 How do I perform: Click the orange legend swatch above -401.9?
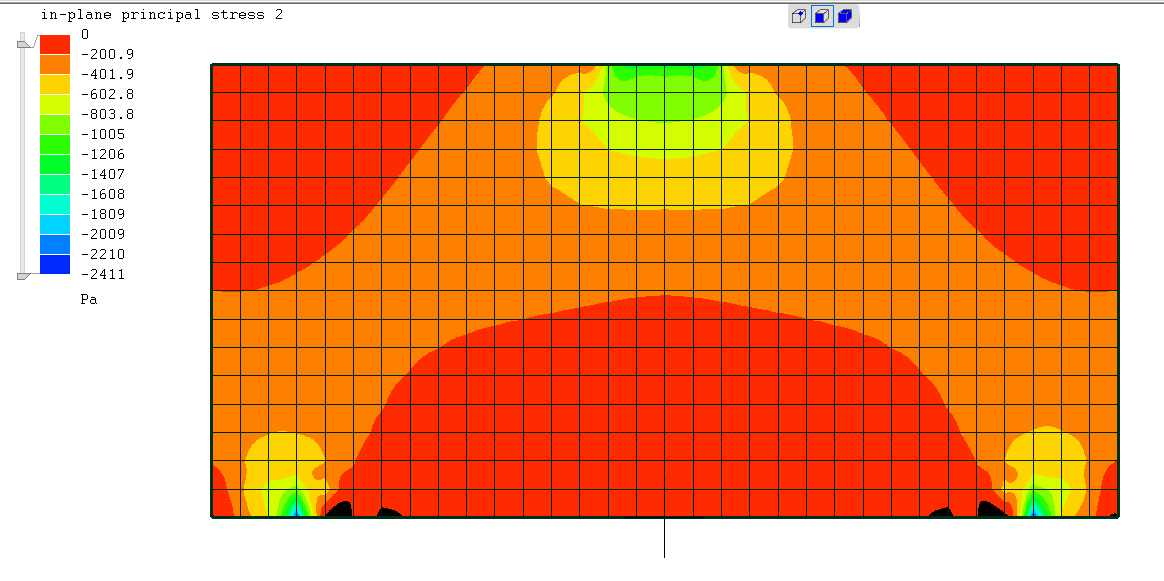[55, 65]
